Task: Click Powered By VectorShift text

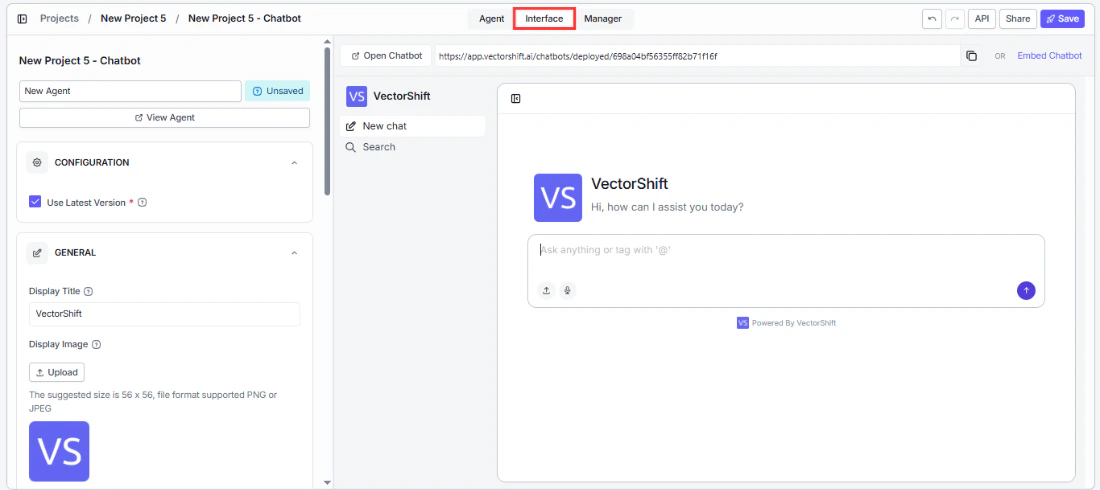Action: coord(793,323)
